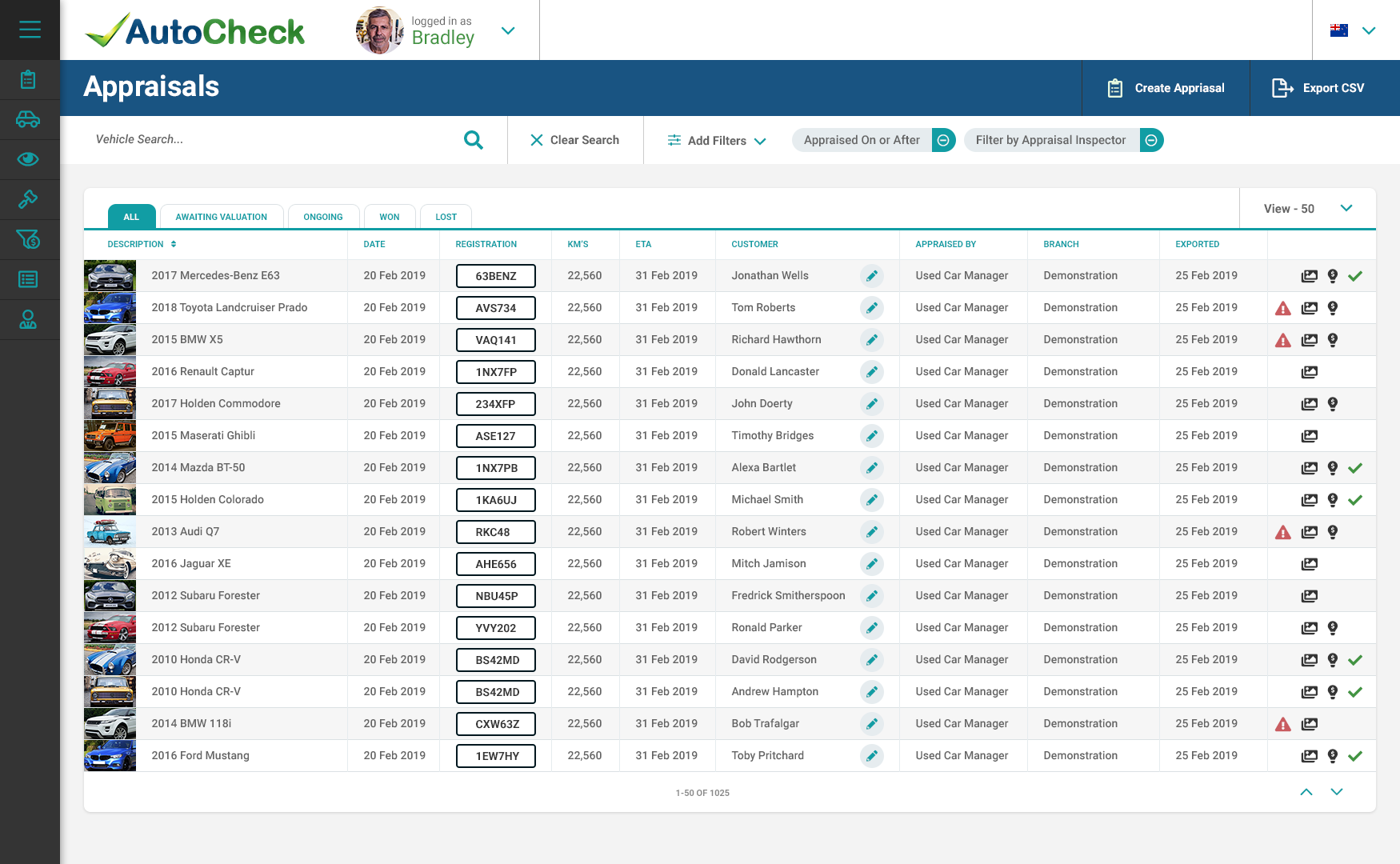Click the Create Appraisal button
Screen dimensions: 1400x864
[x=1166, y=88]
